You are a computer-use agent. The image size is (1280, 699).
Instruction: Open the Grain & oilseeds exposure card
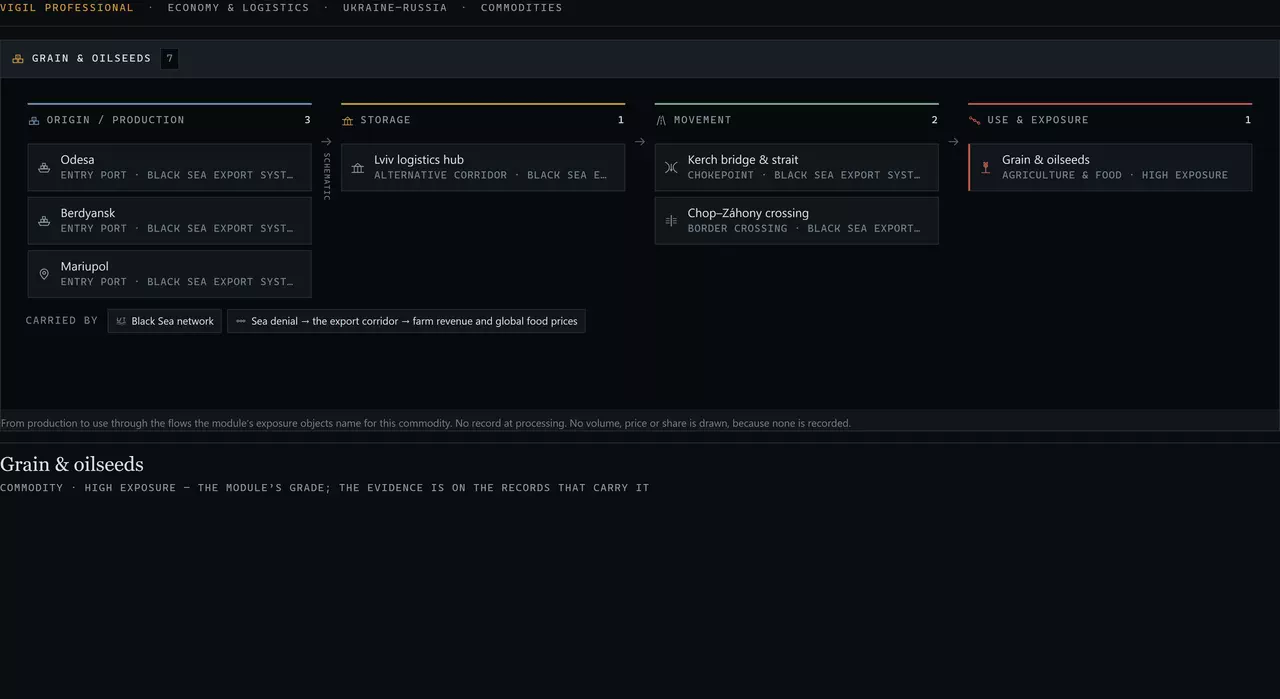pos(1110,167)
